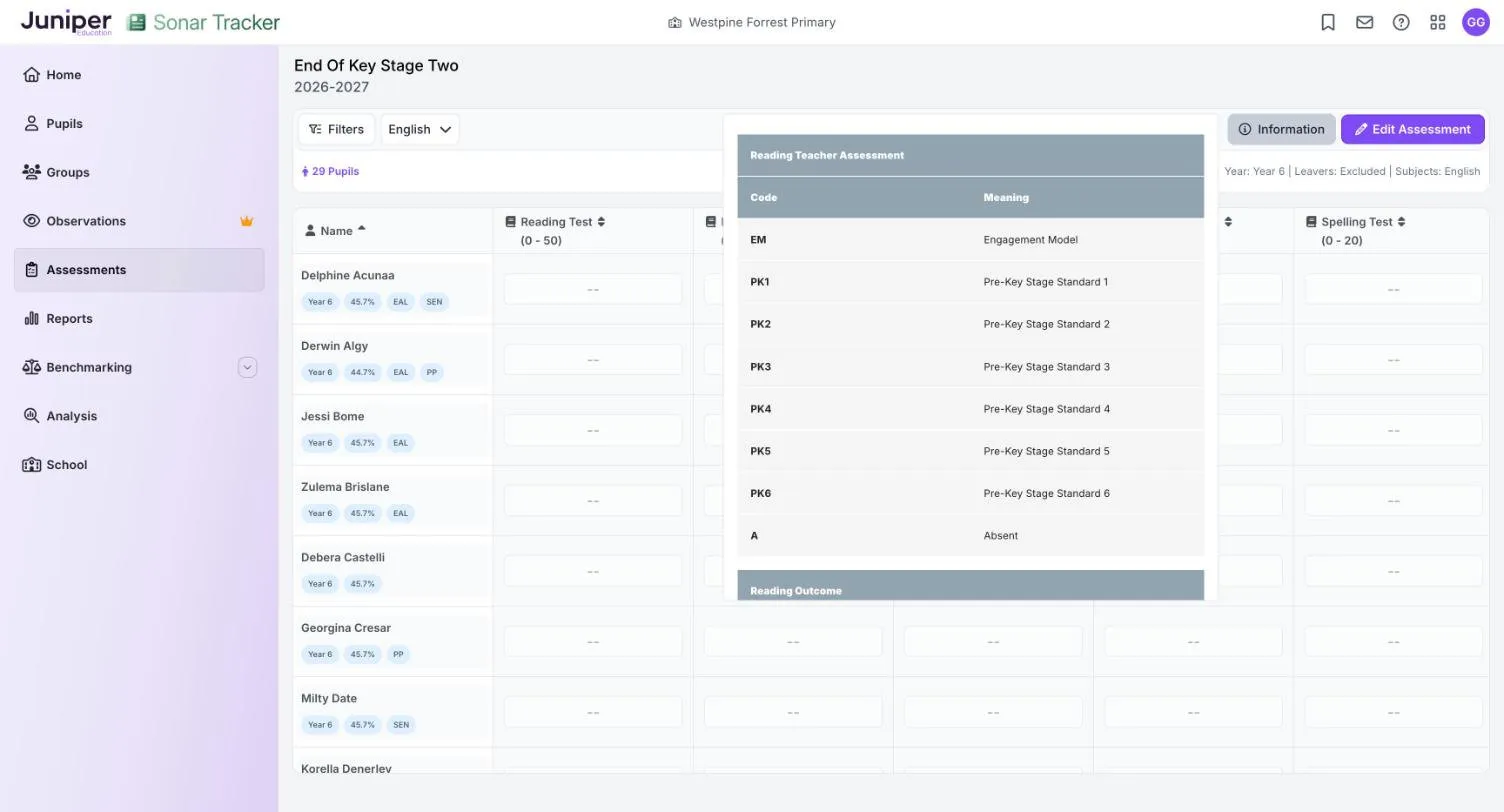The width and height of the screenshot is (1504, 812).
Task: Click the Sonar Tracker logo
Action: 204,22
